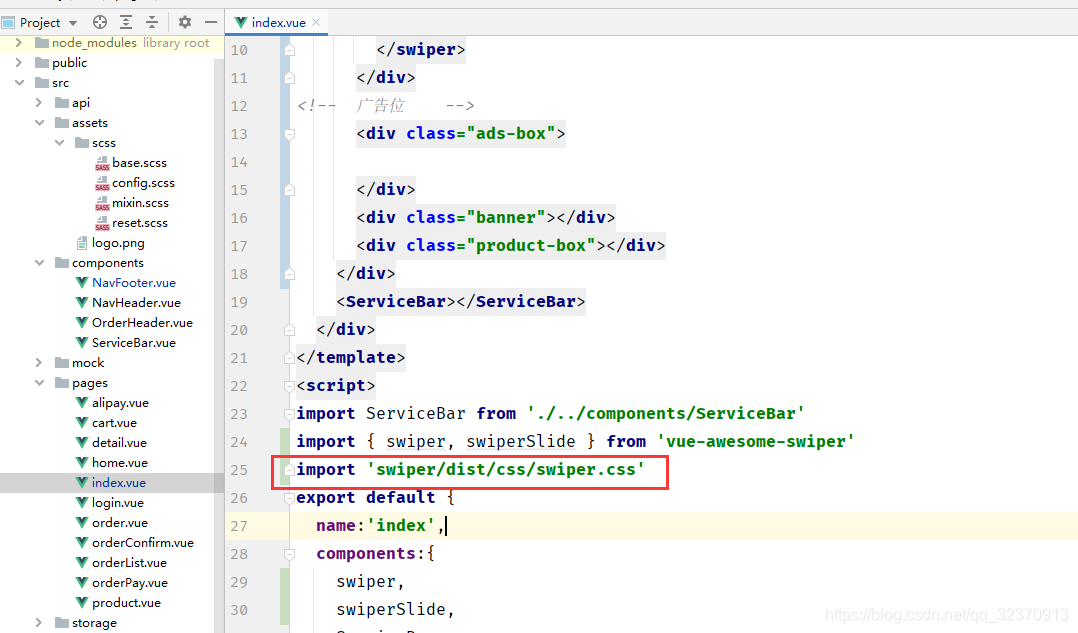Click the Expand All icon in Project toolbar

(x=125, y=21)
